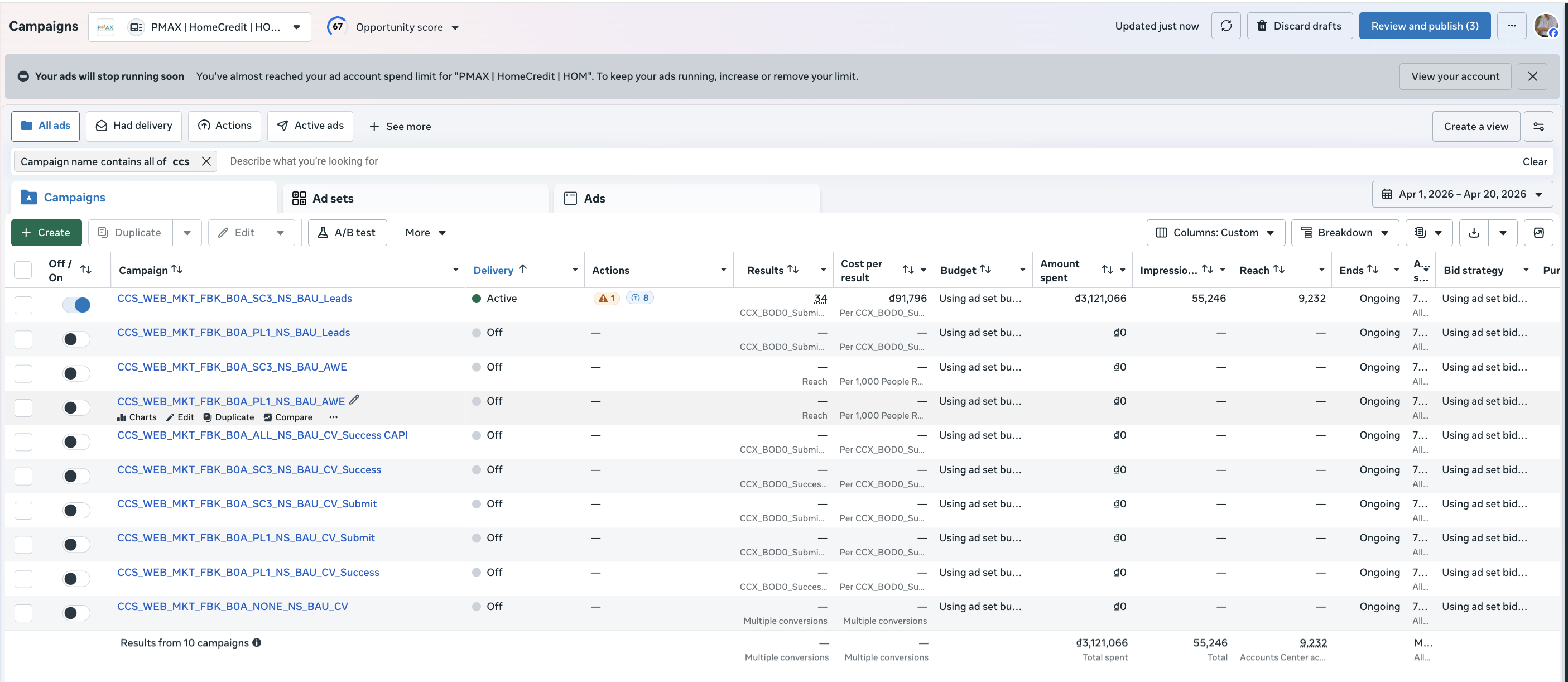Click the reports icon dropdown button
Screen dimensions: 1568x682
[x=1428, y=233]
